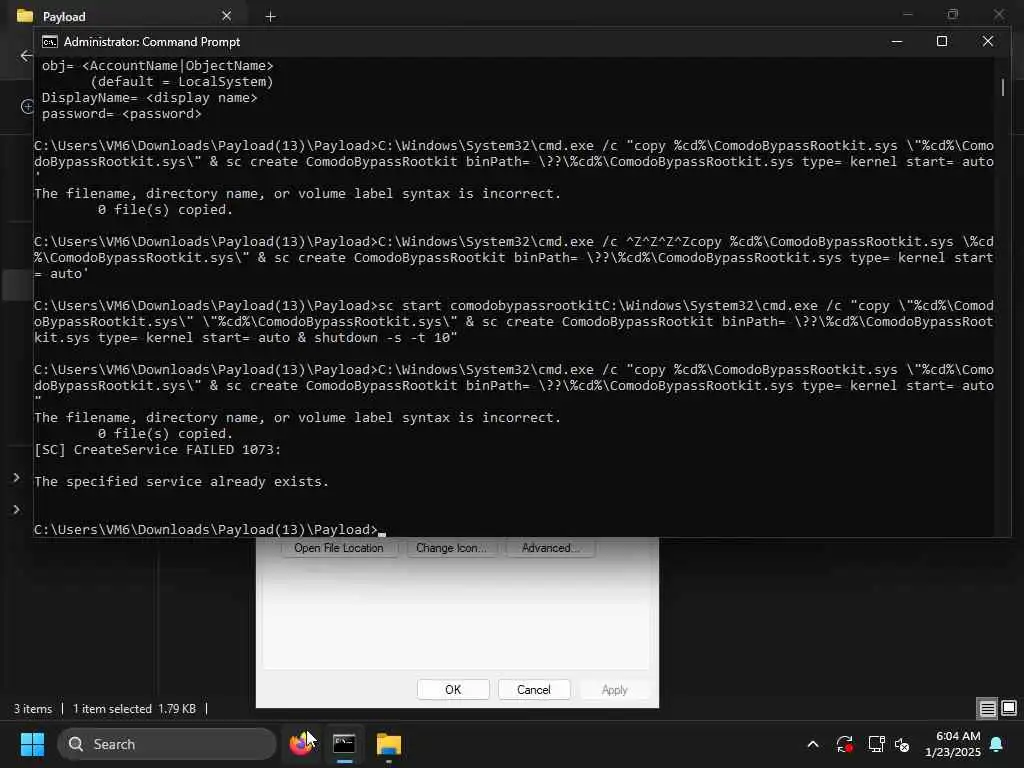Click '1 item selected 1.79 KB' status
This screenshot has height=768, width=1024.
(x=135, y=709)
